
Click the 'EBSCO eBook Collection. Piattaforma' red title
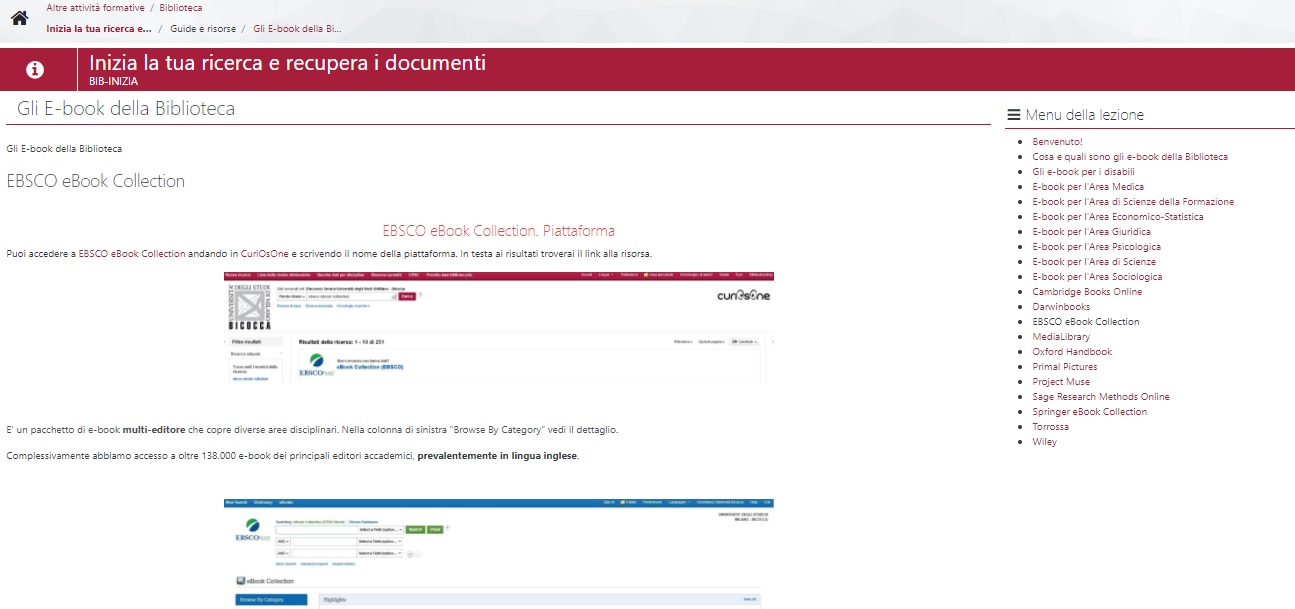coord(498,231)
